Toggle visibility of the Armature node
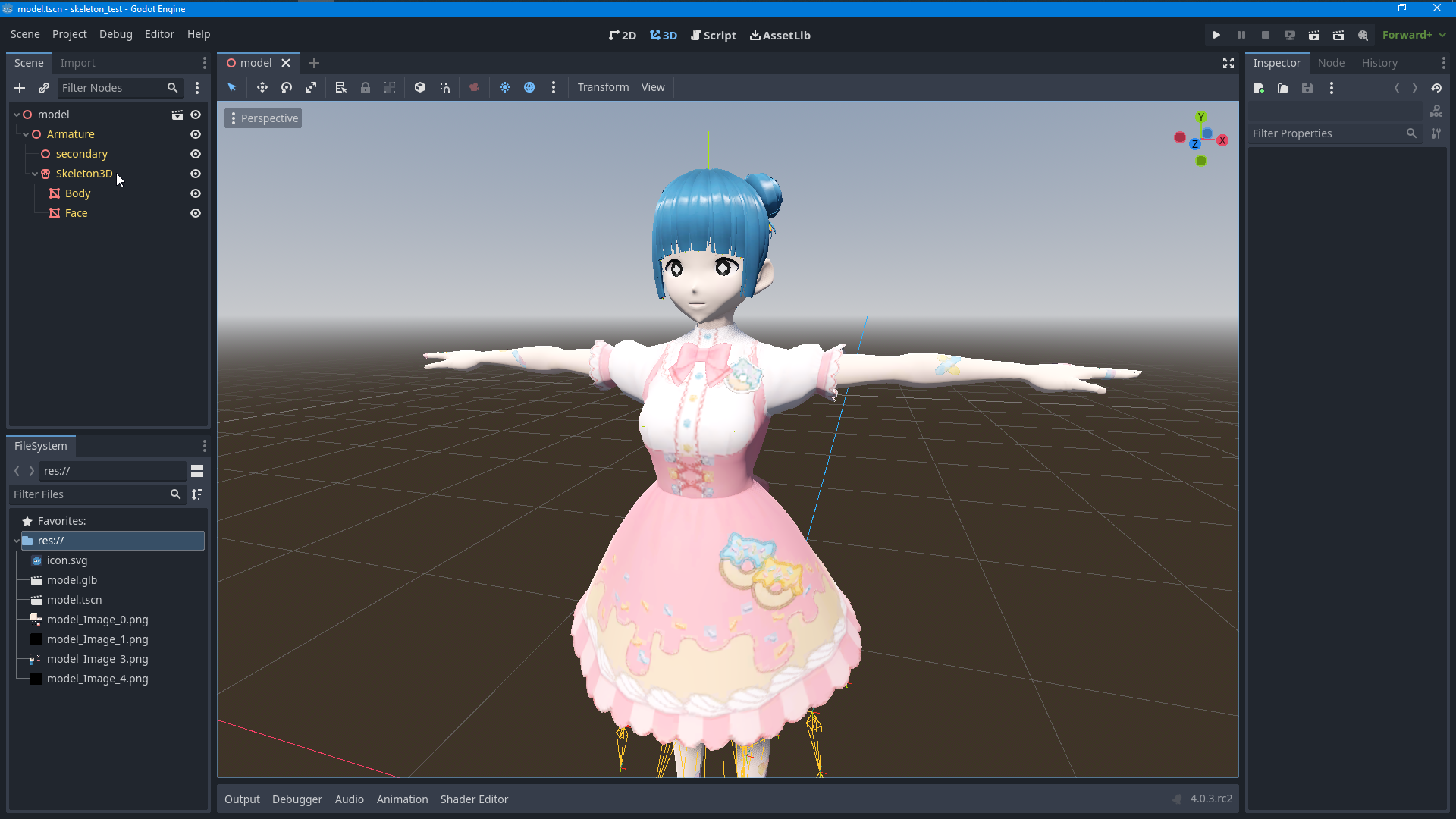Image resolution: width=1456 pixels, height=819 pixels. pyautogui.click(x=195, y=134)
